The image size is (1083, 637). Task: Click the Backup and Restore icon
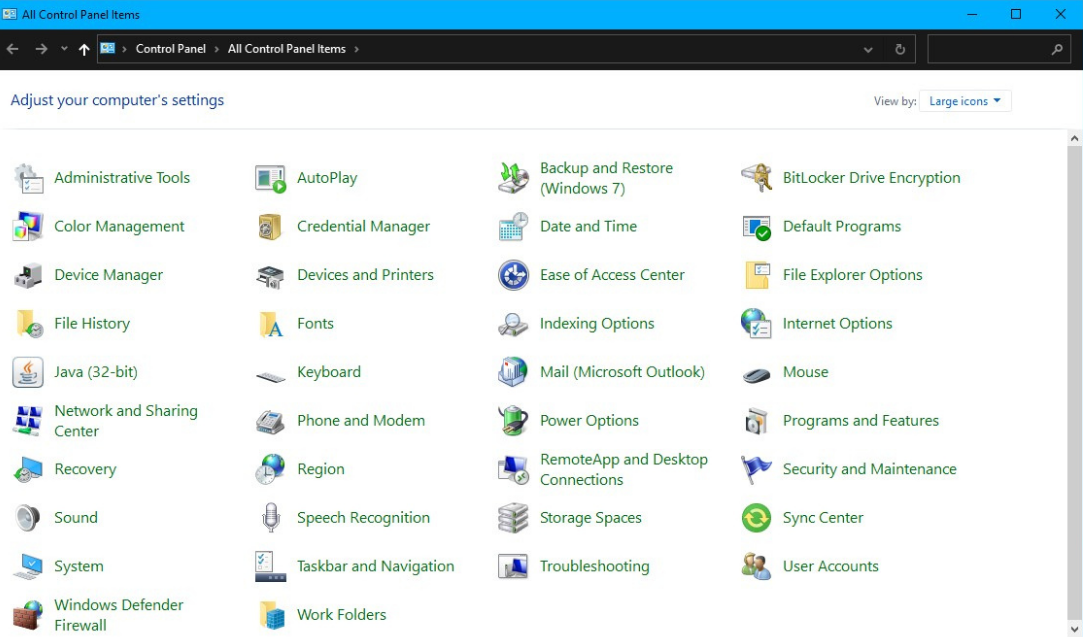tap(513, 178)
